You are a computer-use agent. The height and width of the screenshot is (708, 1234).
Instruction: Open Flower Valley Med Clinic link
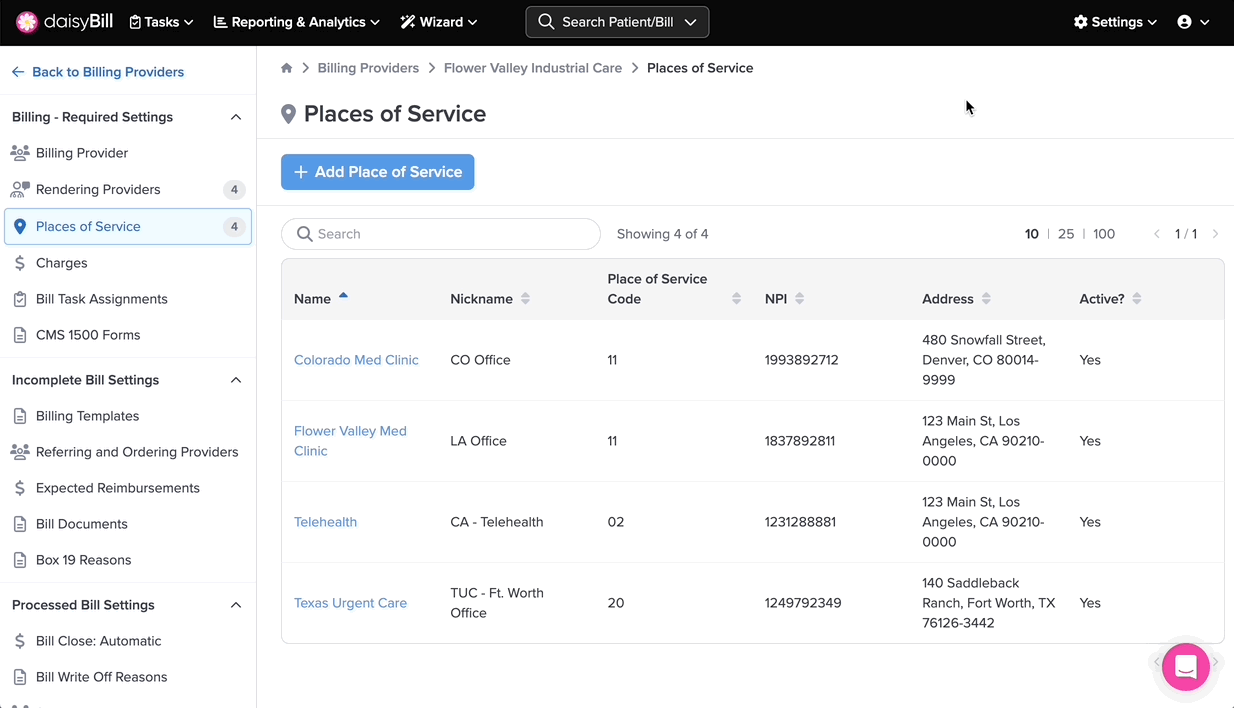pos(350,441)
